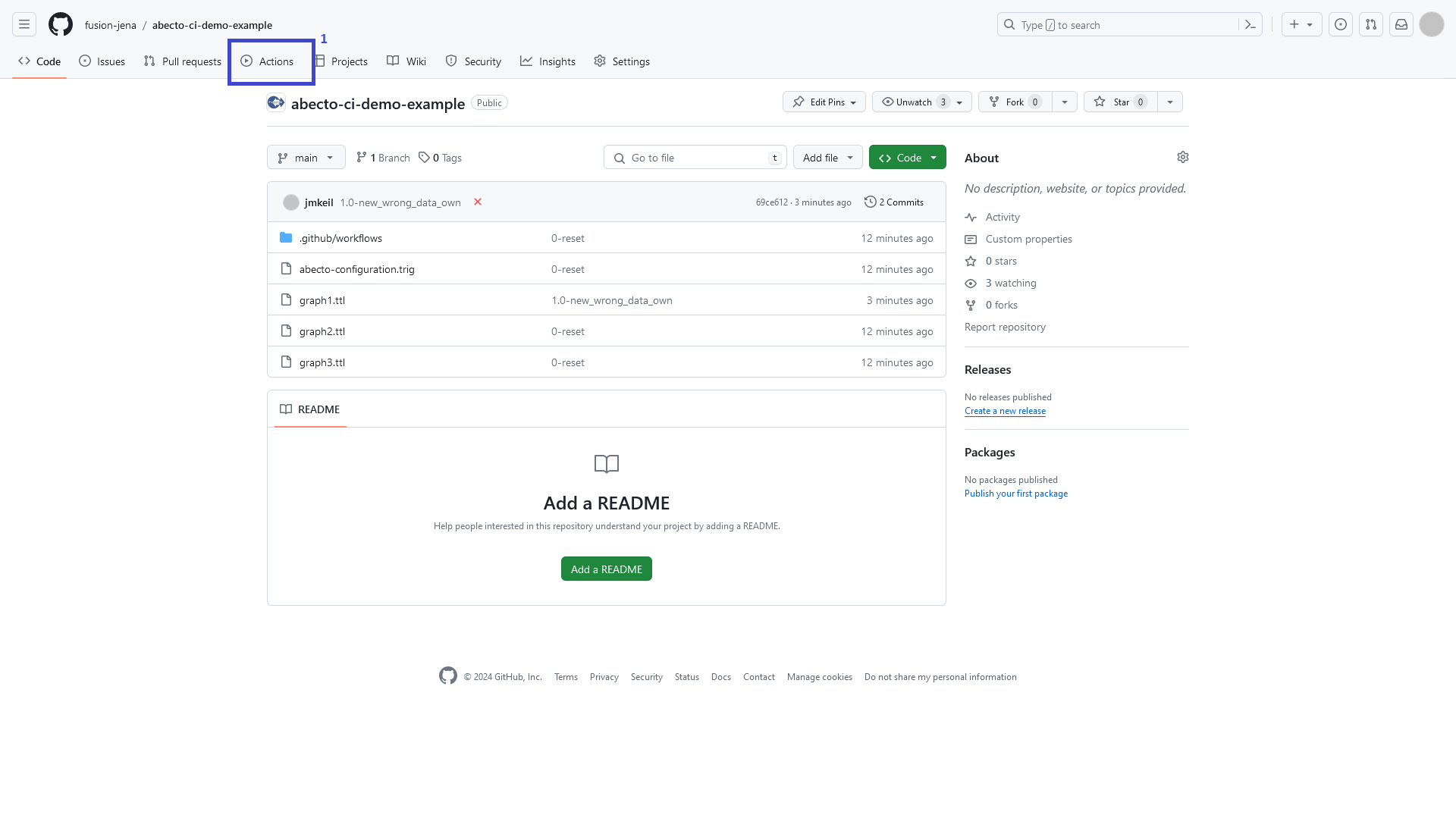Click the red failed status X icon
The height and width of the screenshot is (815, 1456).
coord(478,202)
